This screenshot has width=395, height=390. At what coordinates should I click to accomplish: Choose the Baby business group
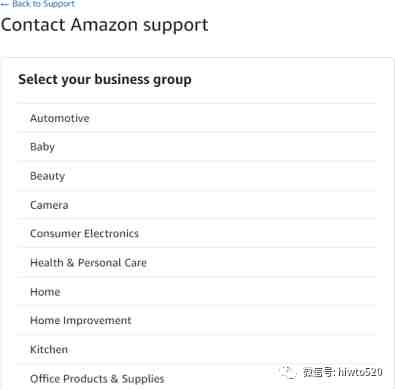pyautogui.click(x=196, y=147)
